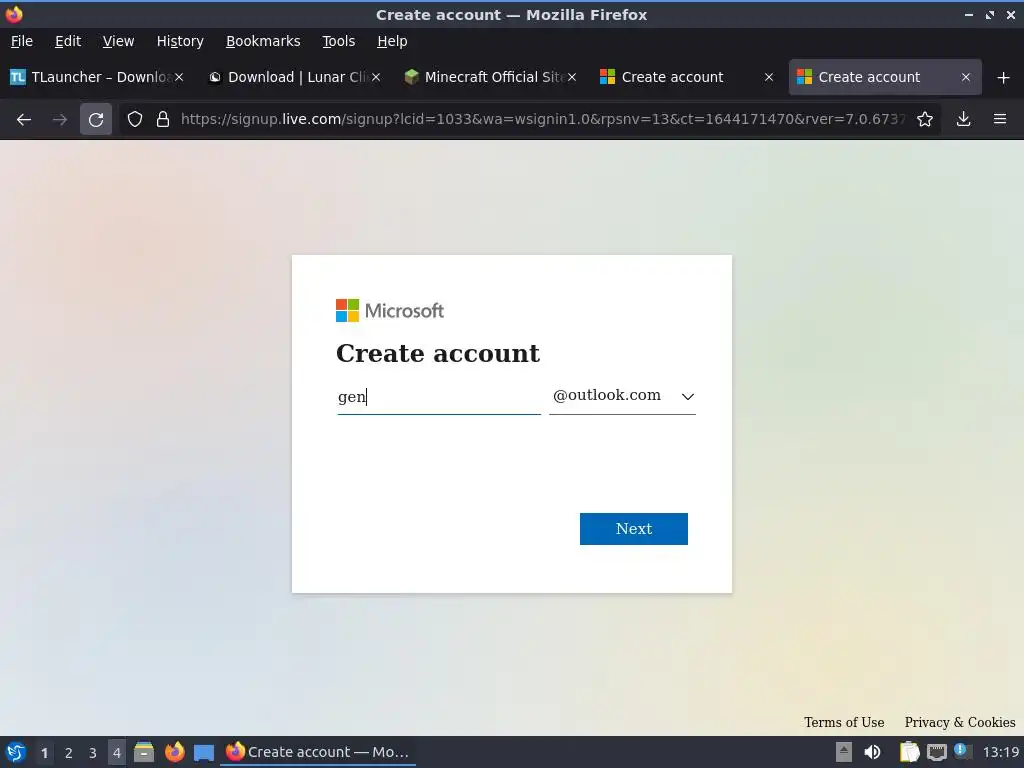This screenshot has width=1024, height=768.
Task: Open removable media eject tray icon
Action: click(844, 752)
